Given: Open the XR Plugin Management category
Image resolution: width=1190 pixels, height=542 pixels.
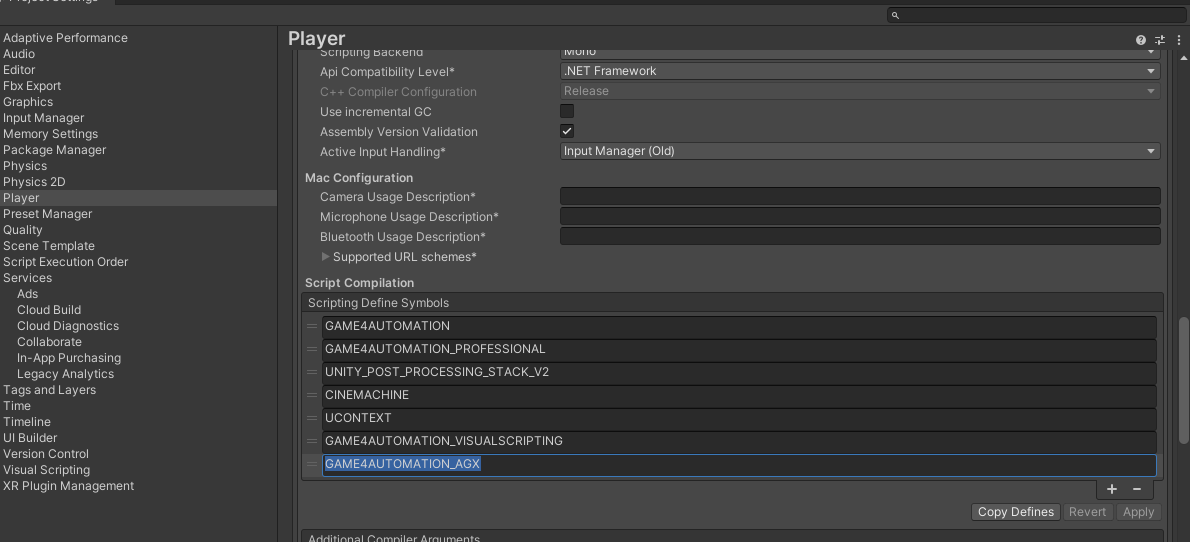Looking at the screenshot, I should (68, 486).
